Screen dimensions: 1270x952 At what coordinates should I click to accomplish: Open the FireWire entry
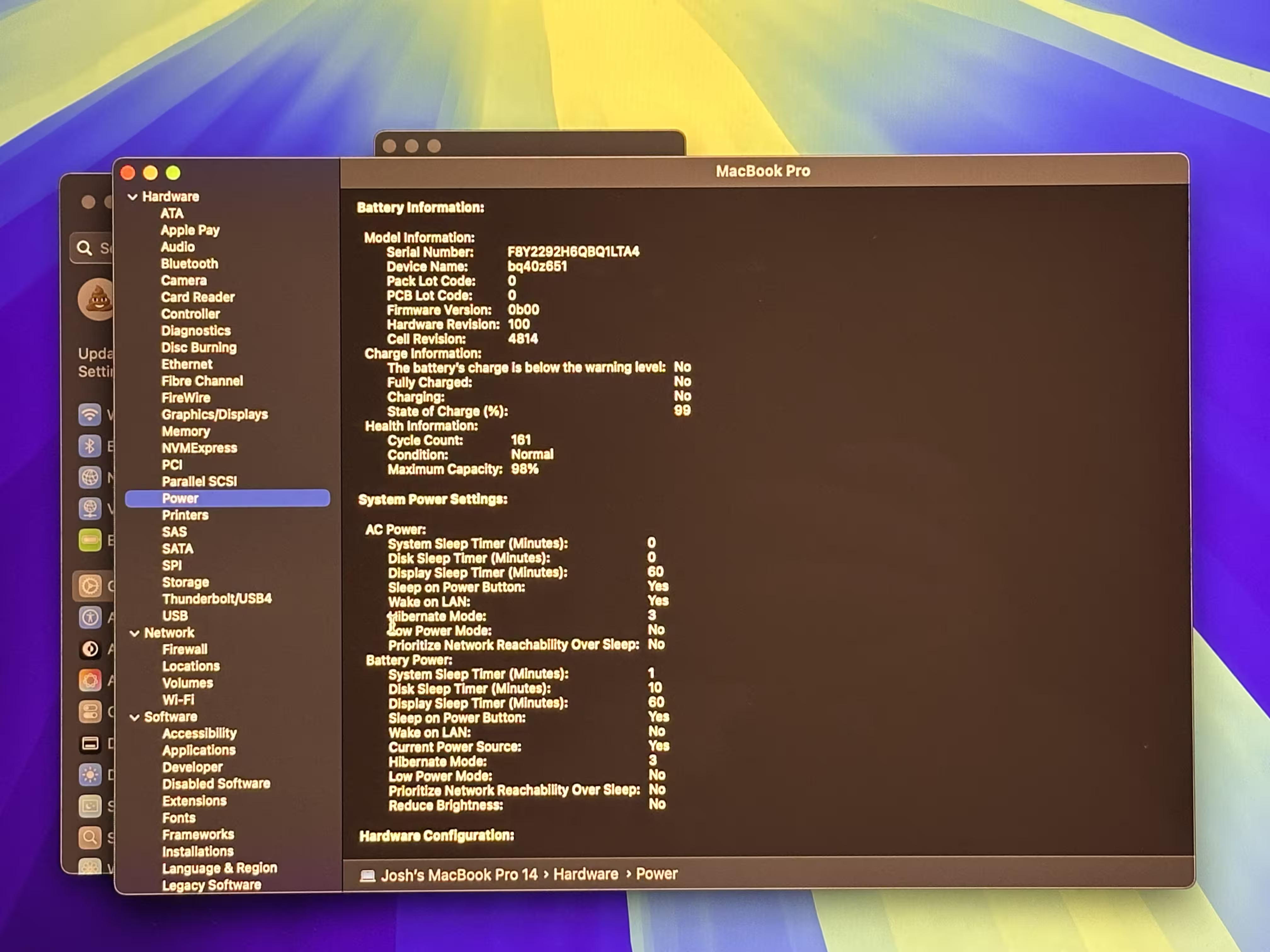(x=186, y=398)
